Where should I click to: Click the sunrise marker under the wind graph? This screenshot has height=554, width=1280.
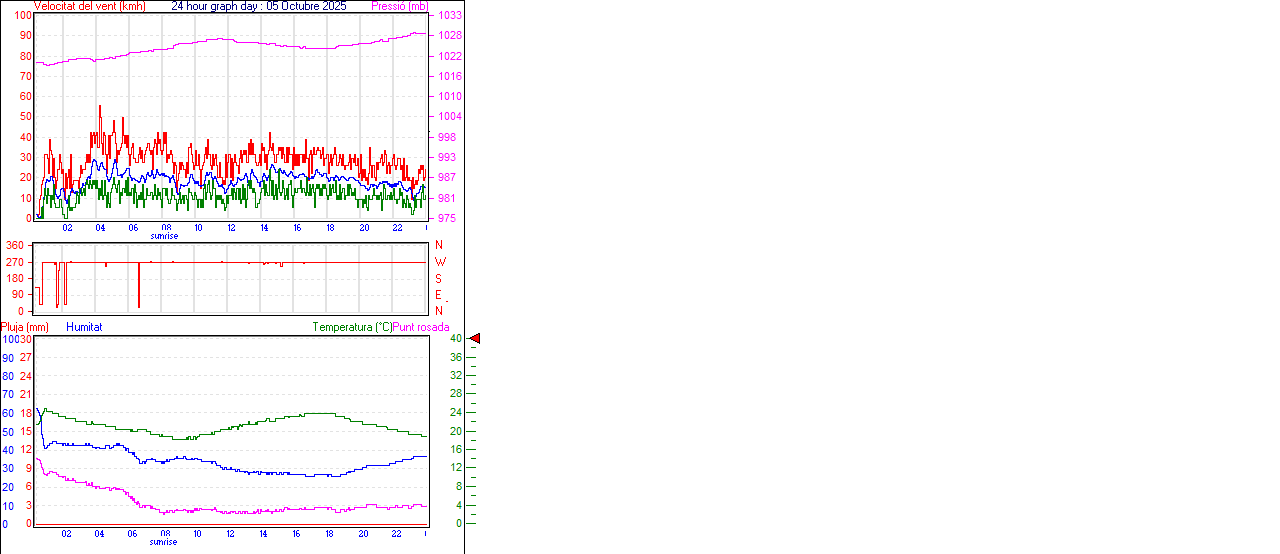click(x=164, y=236)
